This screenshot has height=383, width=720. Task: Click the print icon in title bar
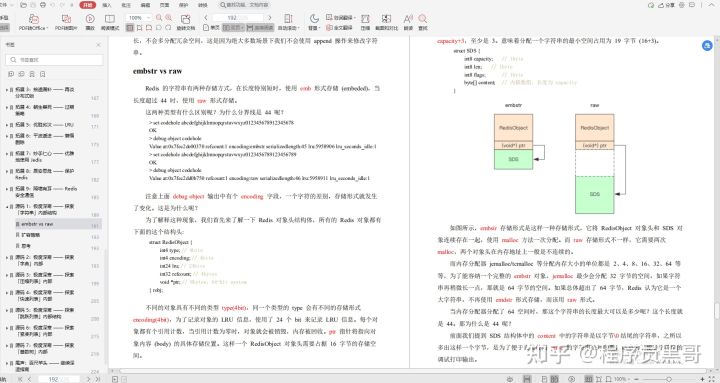(x=43, y=5)
